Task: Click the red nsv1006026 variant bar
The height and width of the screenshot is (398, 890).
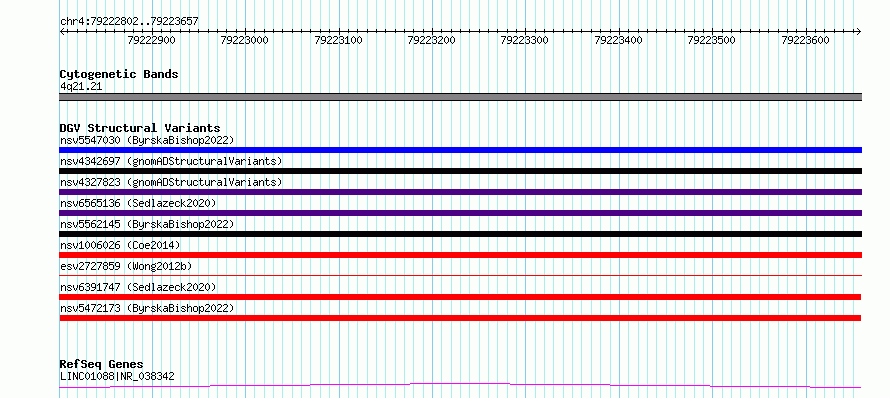Action: tap(460, 255)
